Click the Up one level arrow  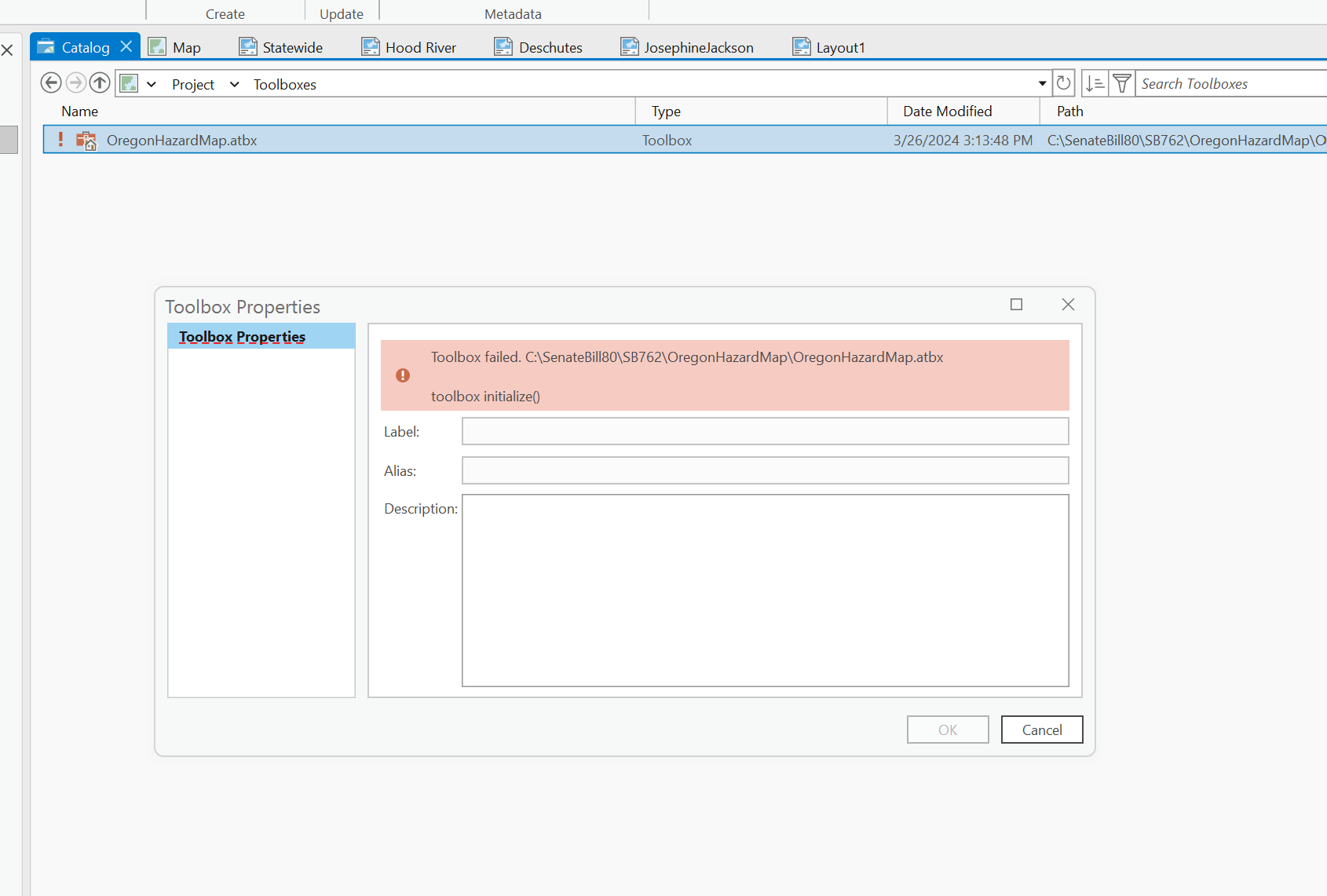point(100,82)
